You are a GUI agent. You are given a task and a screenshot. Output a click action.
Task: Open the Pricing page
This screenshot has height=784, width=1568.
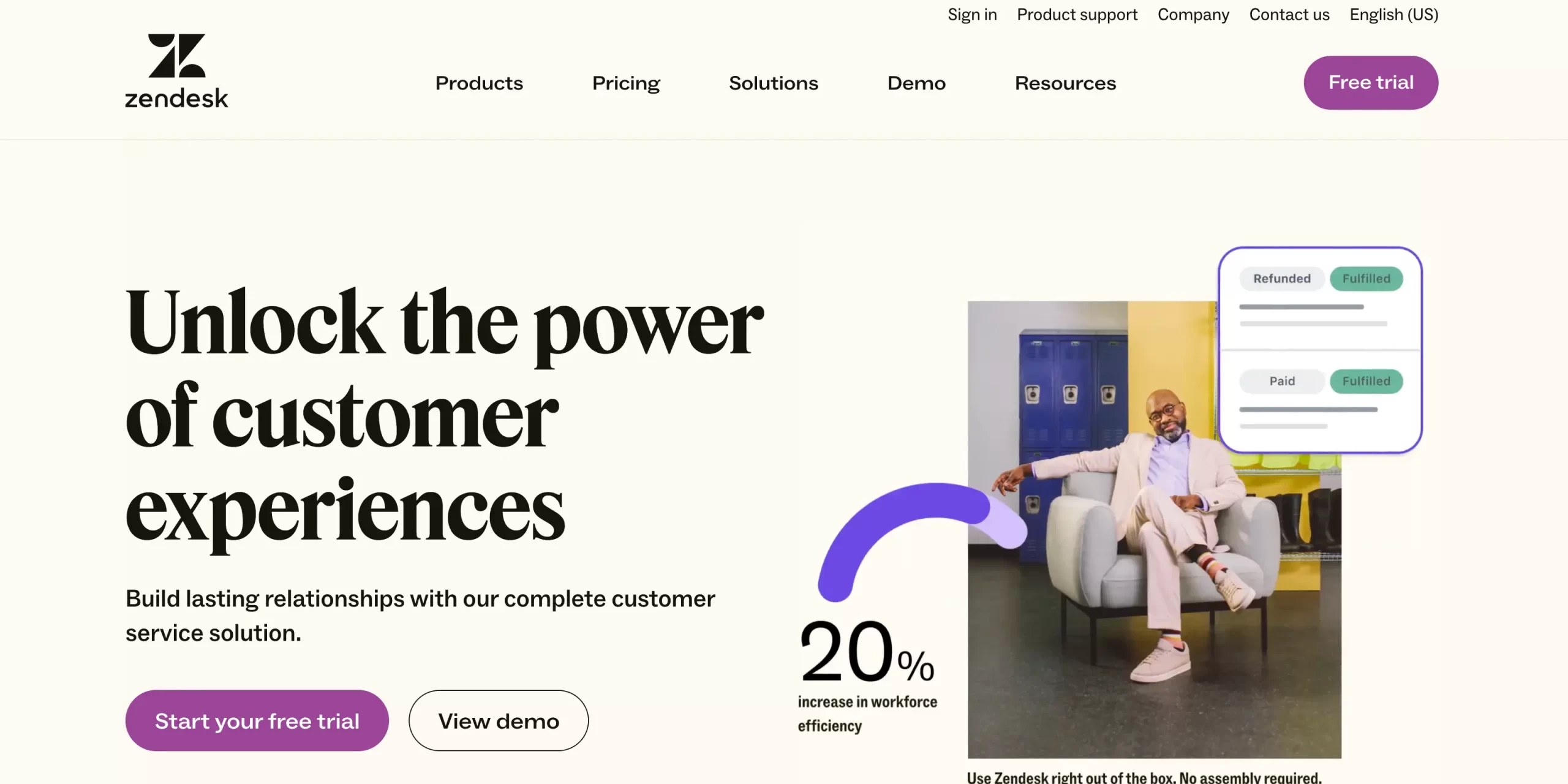click(x=626, y=83)
